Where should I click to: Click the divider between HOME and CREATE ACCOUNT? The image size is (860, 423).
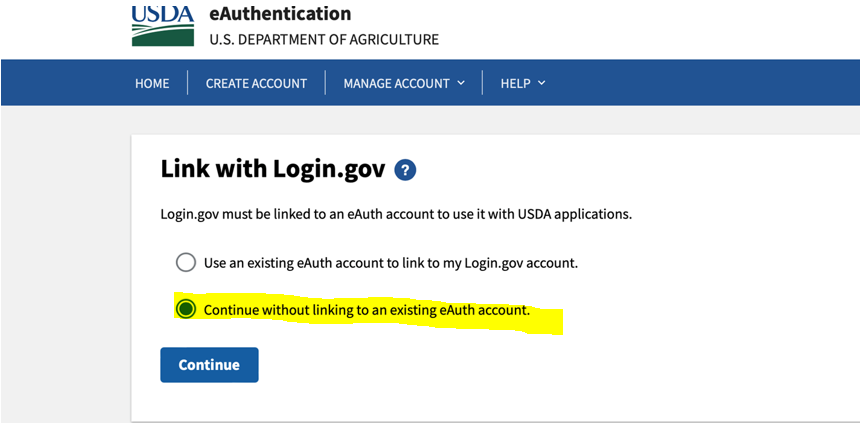point(187,83)
